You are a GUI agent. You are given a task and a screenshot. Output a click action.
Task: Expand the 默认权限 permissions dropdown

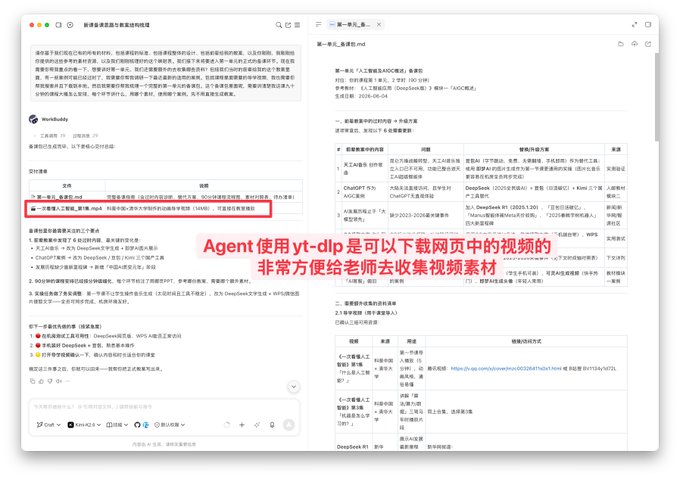coord(170,425)
